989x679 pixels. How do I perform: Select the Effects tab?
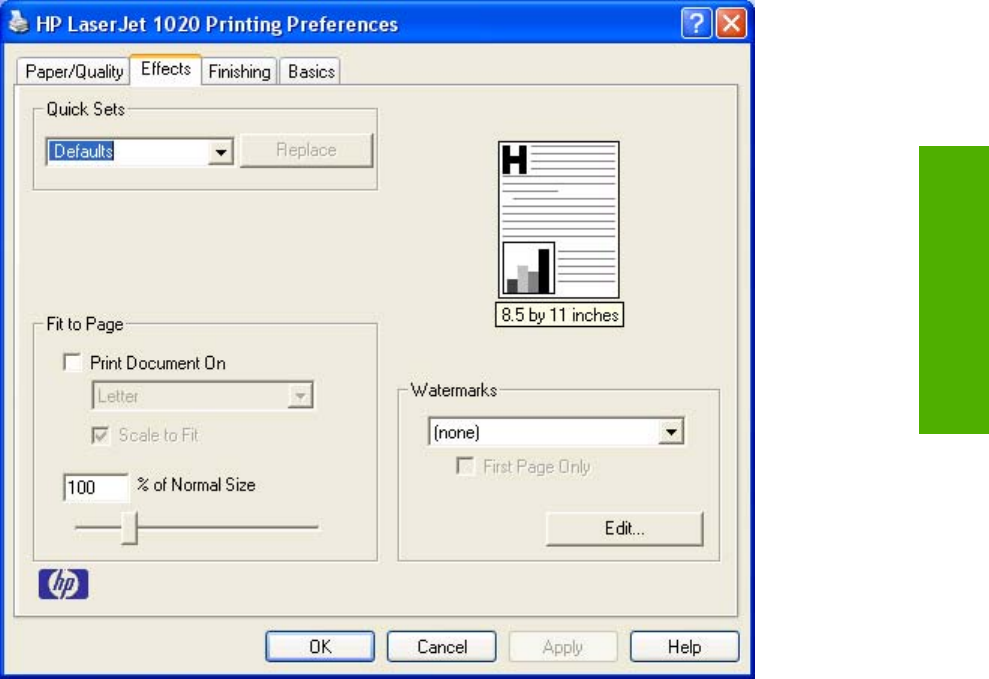(x=166, y=69)
